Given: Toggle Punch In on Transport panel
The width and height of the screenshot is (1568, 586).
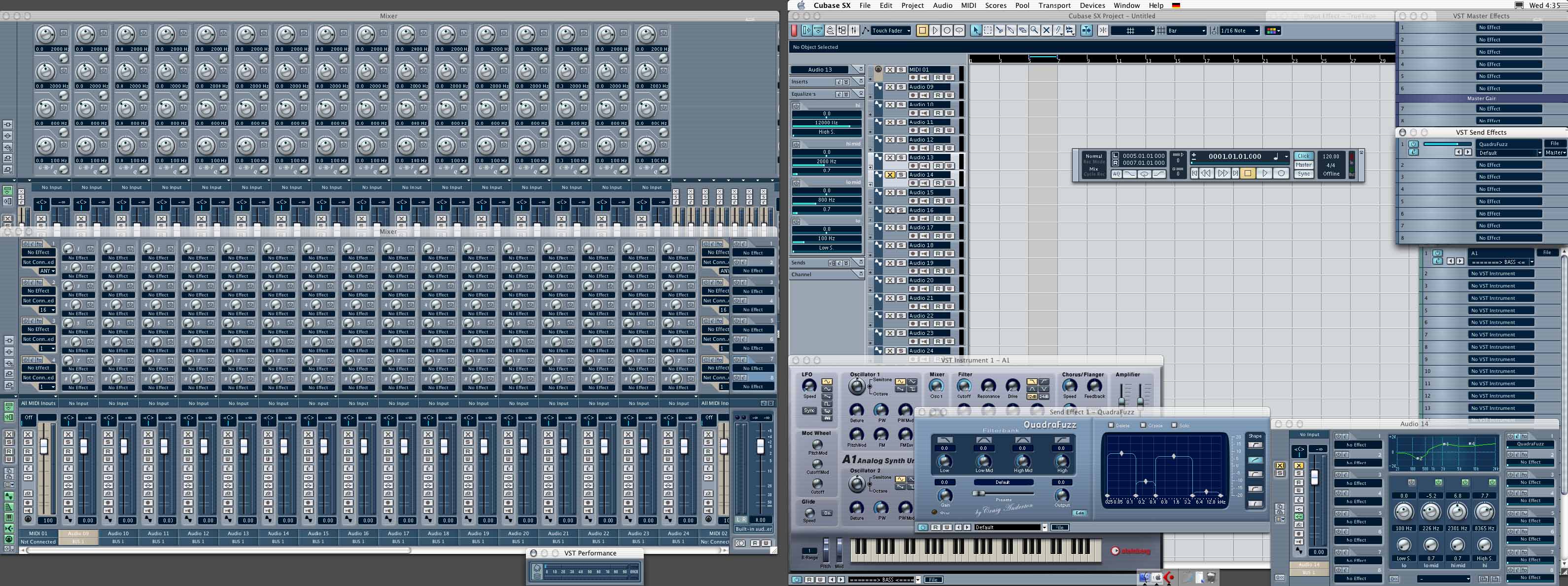Looking at the screenshot, I should tap(1130, 174).
